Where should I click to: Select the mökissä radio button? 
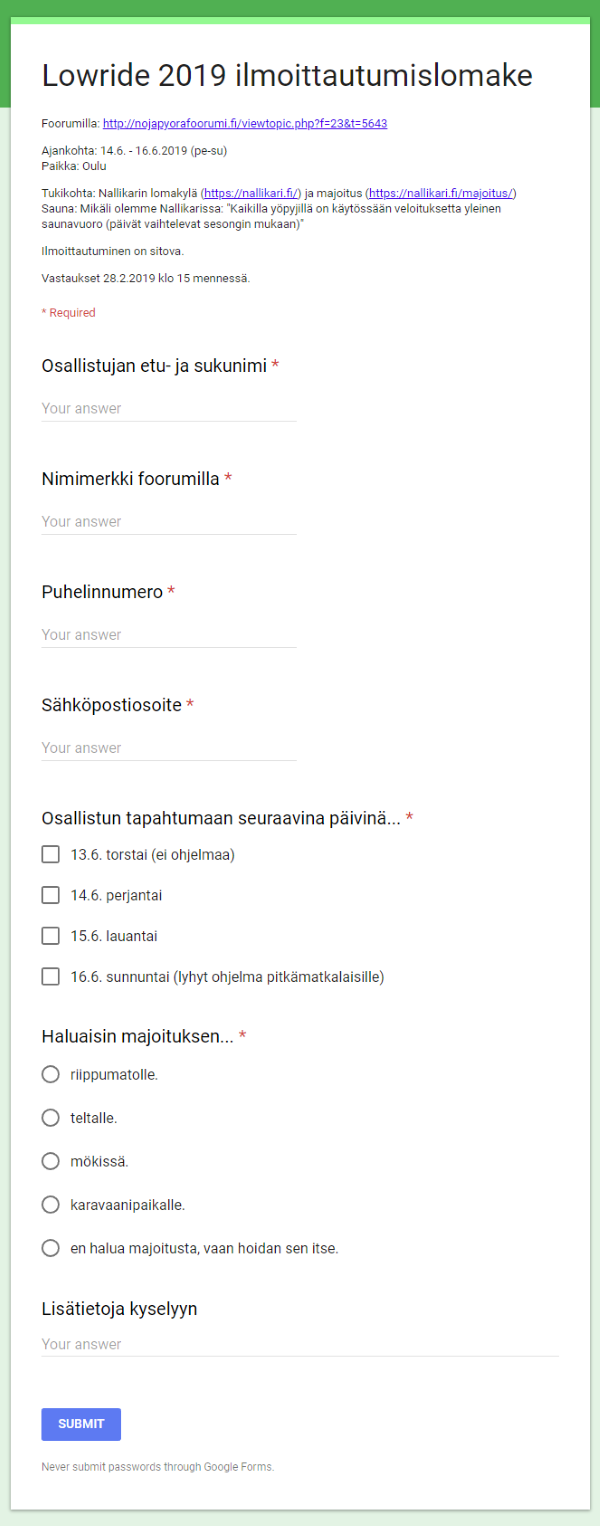click(x=51, y=1161)
